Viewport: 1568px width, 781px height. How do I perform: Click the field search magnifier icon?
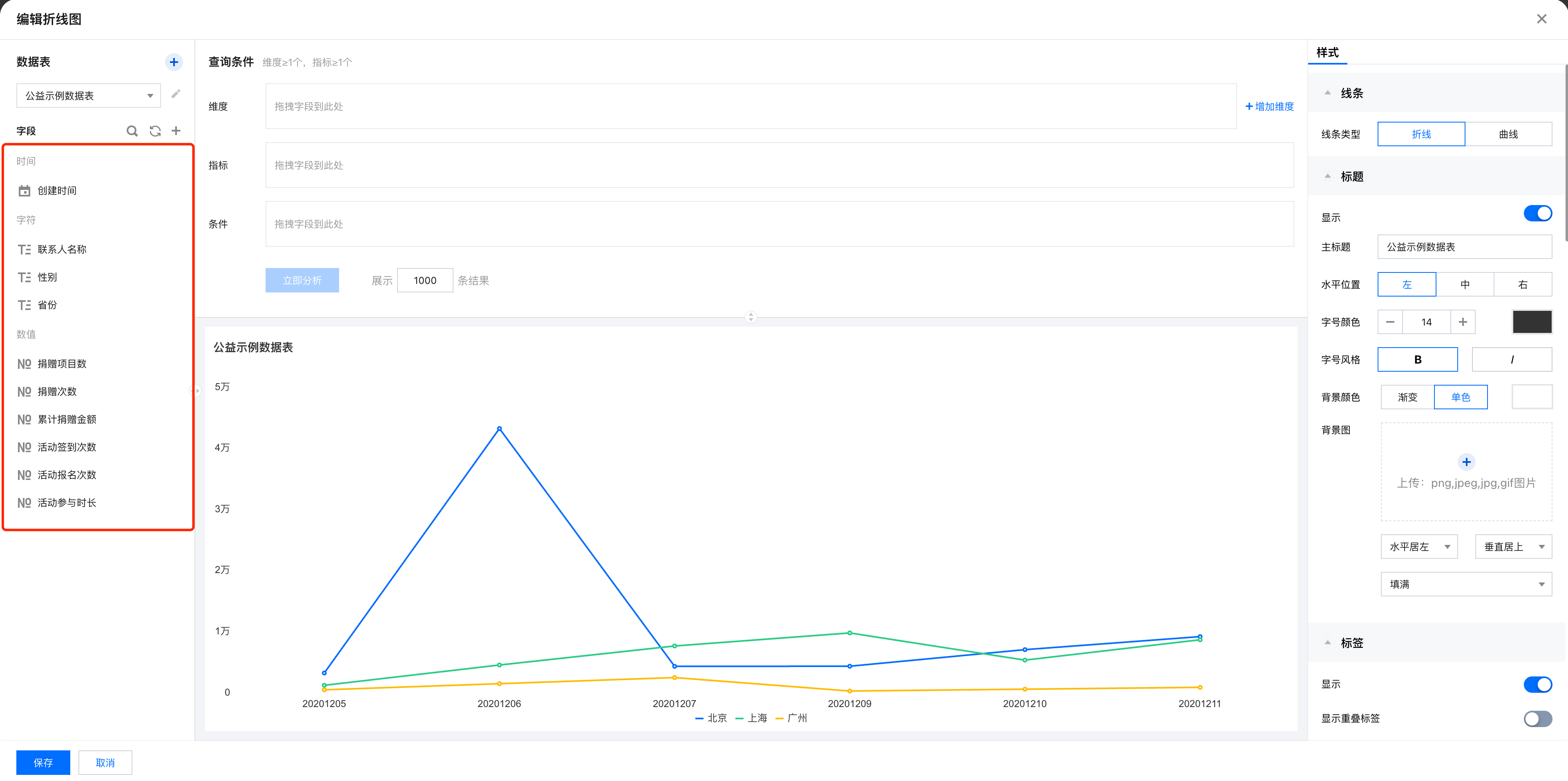click(132, 131)
